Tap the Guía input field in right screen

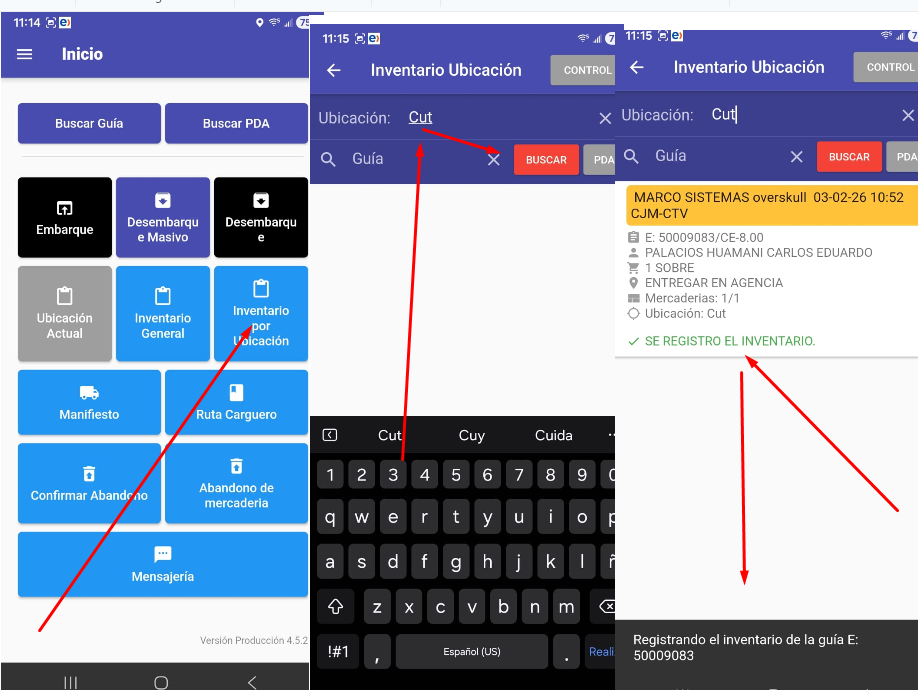(x=715, y=156)
